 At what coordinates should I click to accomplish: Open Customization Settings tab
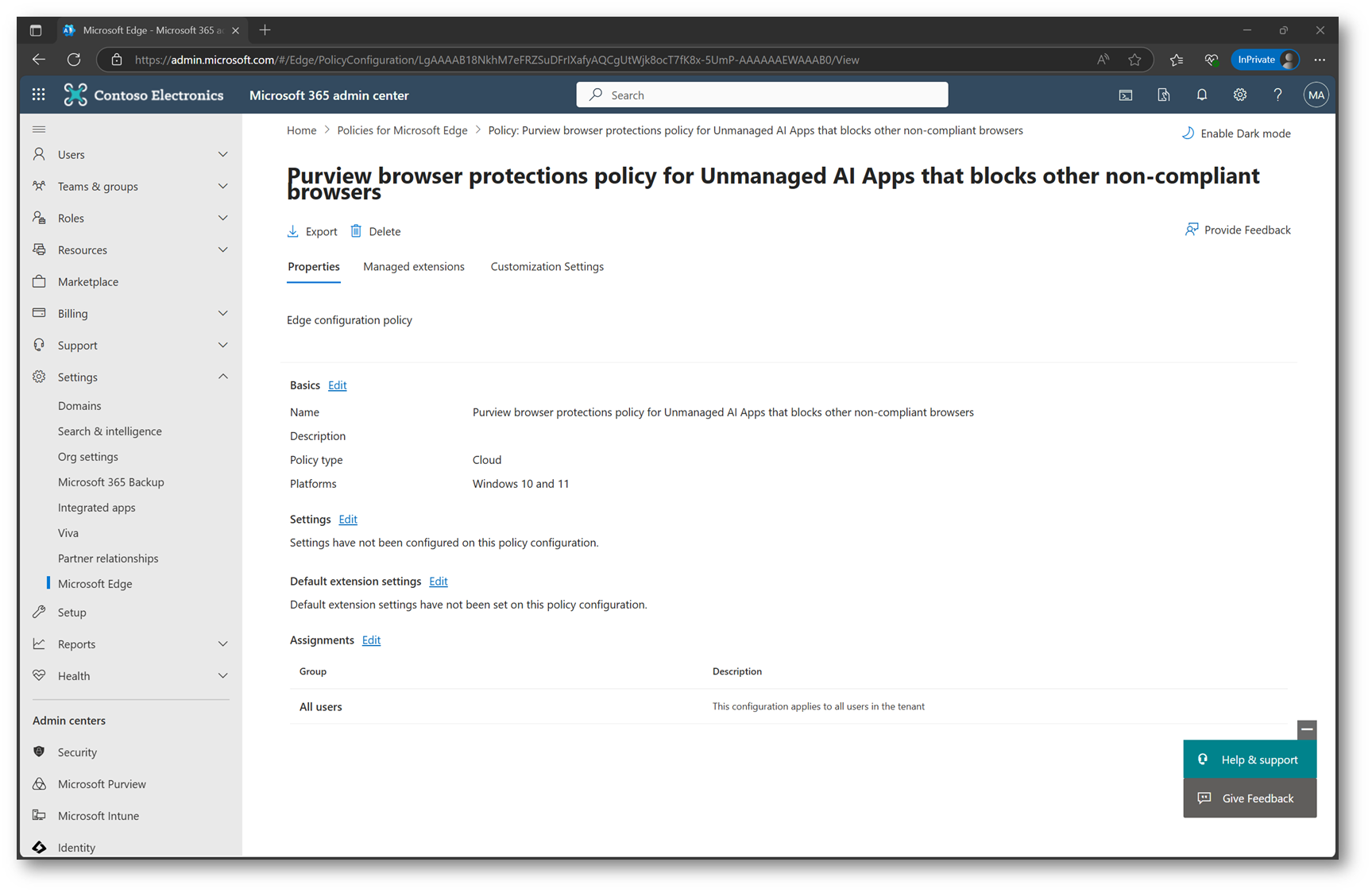tap(547, 266)
